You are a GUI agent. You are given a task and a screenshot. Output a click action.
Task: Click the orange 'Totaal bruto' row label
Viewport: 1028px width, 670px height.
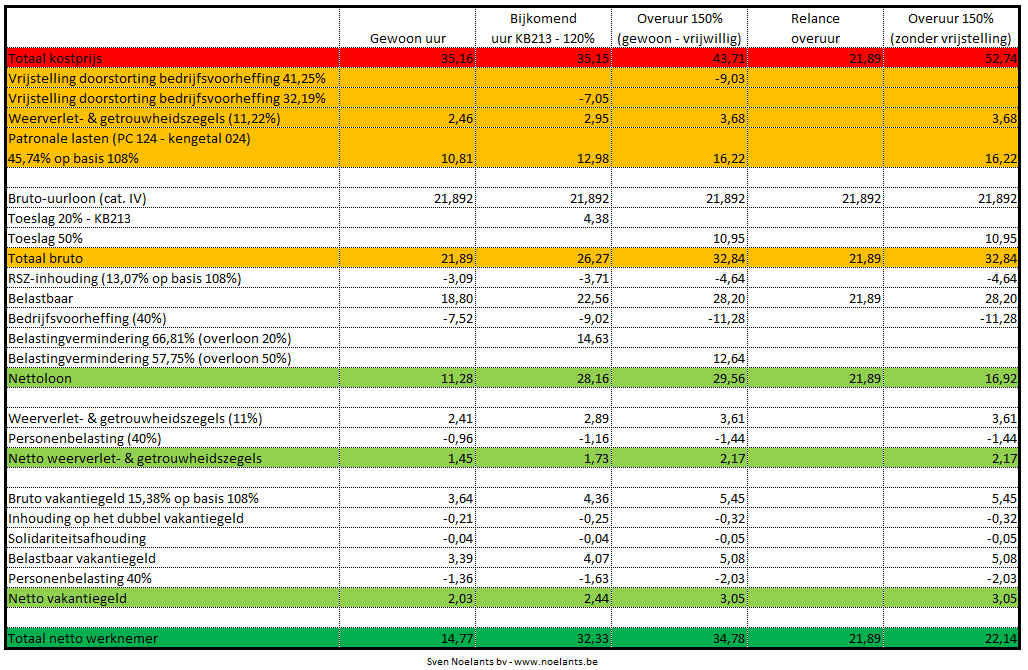pyautogui.click(x=45, y=258)
